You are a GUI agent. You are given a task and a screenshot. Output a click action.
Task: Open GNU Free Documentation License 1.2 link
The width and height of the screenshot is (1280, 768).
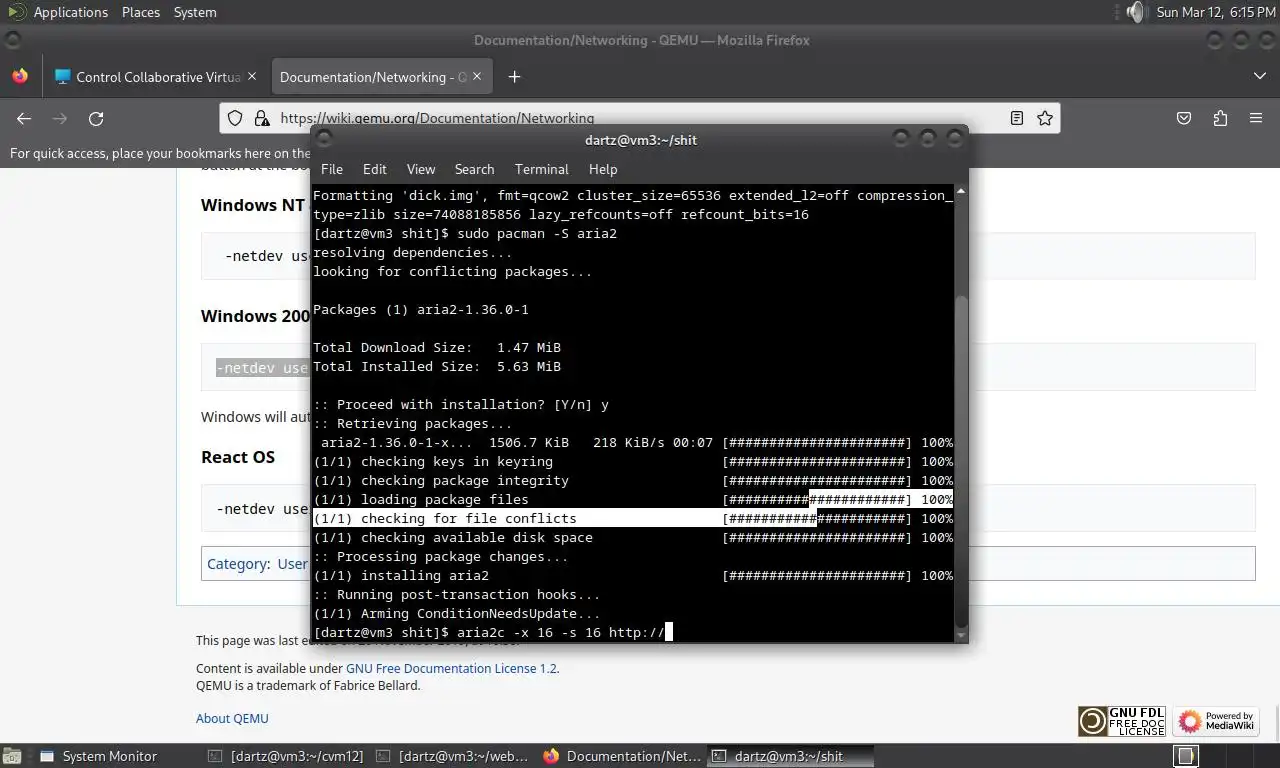point(451,668)
